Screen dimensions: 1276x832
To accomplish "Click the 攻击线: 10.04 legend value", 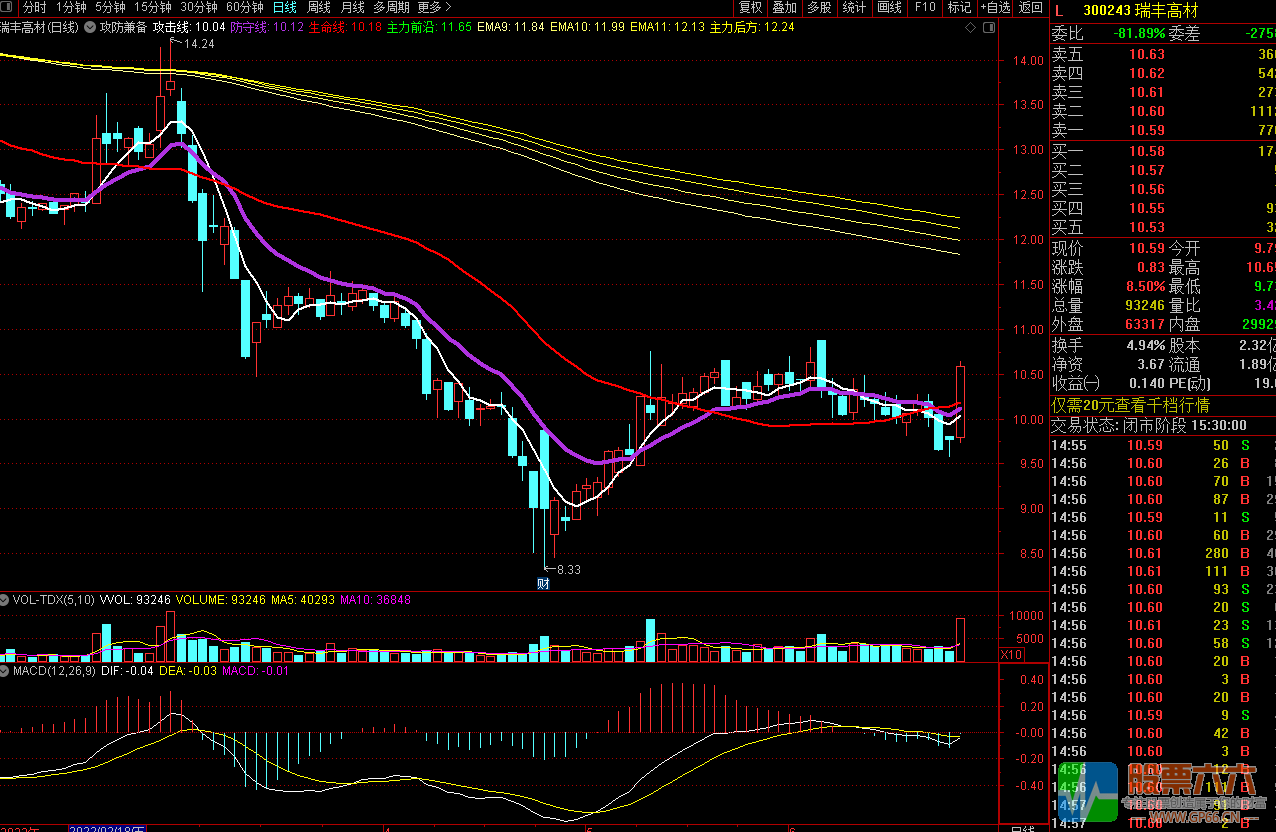I will [188, 27].
